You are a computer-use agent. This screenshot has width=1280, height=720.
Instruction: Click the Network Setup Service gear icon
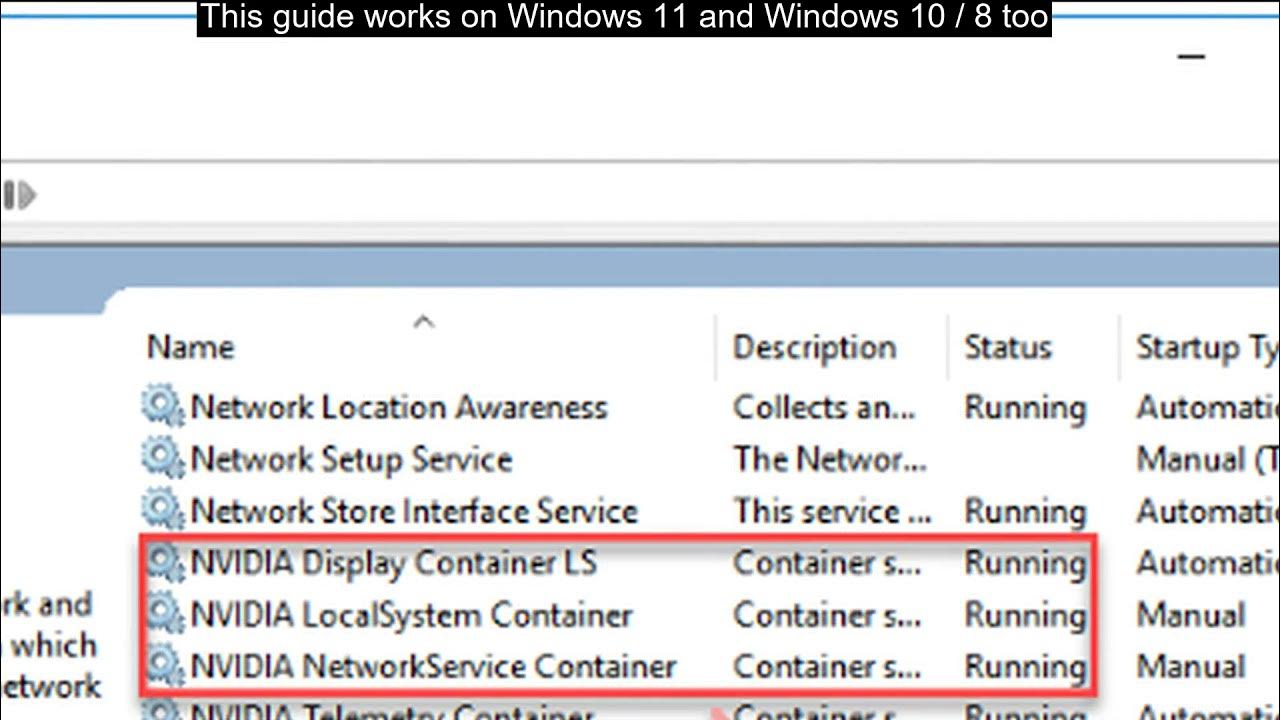(162, 458)
